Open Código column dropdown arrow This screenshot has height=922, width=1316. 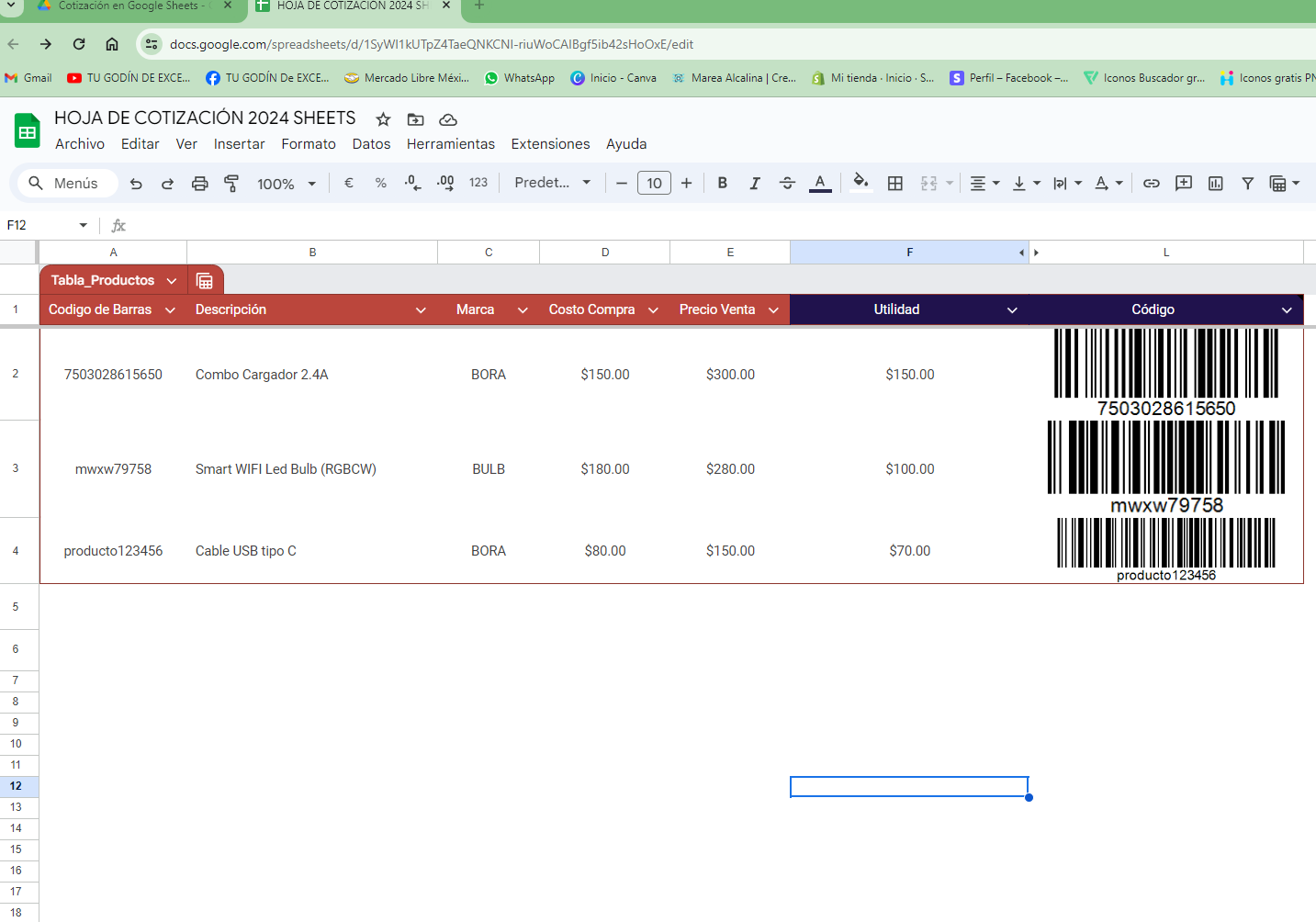pos(1287,310)
